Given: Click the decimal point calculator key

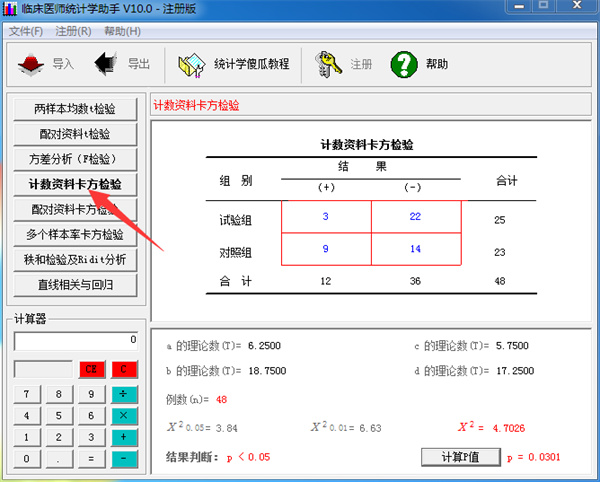Looking at the screenshot, I should click(x=59, y=459).
